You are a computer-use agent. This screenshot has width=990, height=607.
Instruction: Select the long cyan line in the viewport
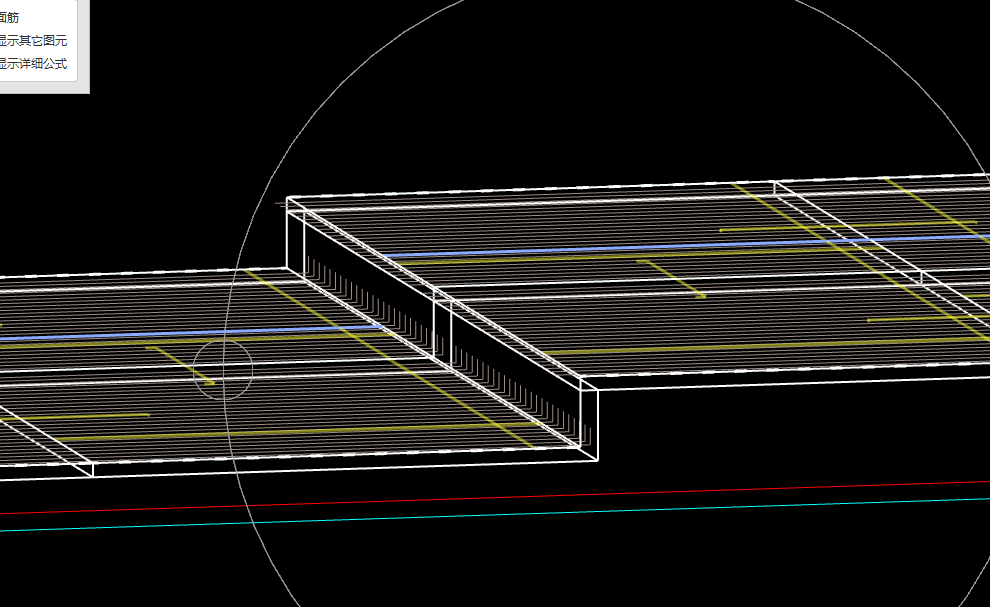(495, 515)
